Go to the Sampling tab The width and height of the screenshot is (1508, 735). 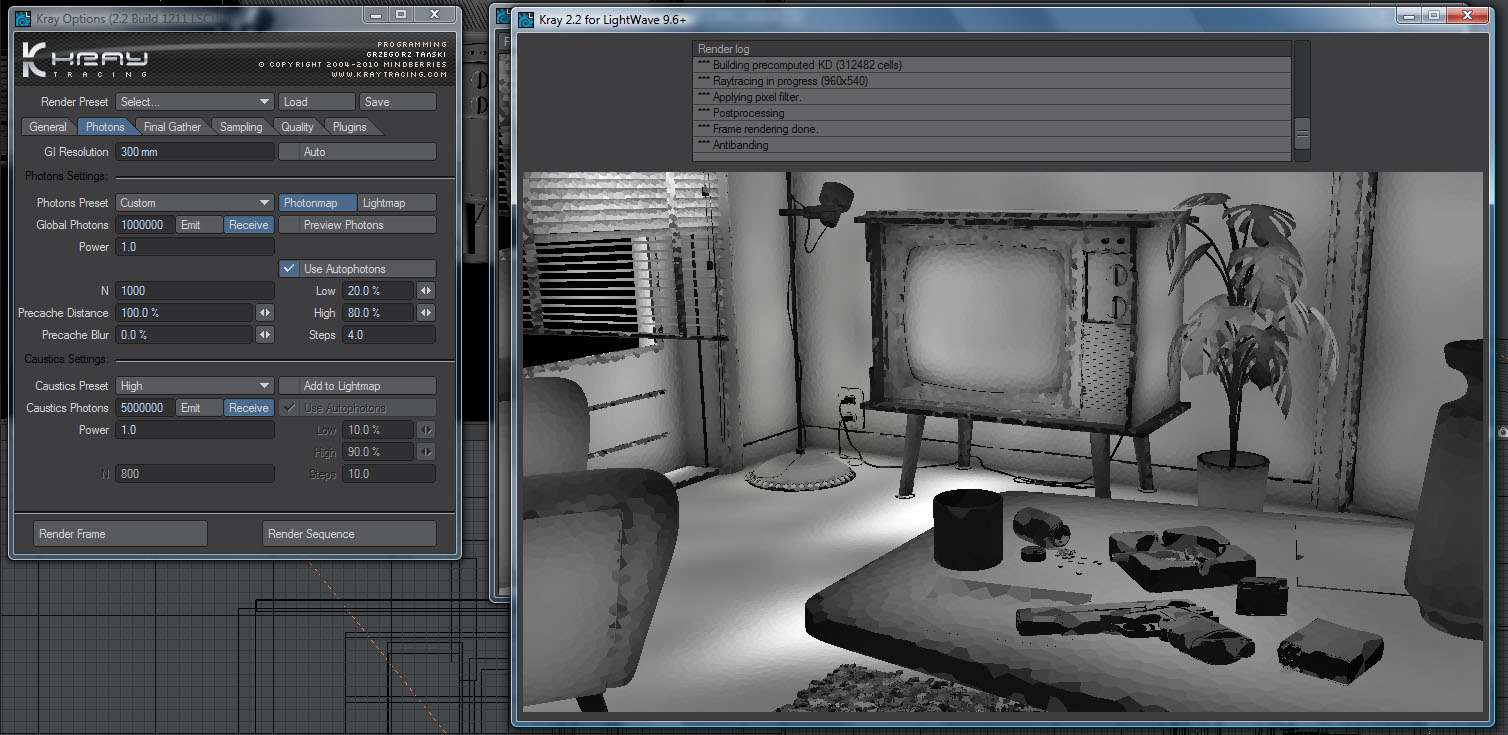point(241,127)
